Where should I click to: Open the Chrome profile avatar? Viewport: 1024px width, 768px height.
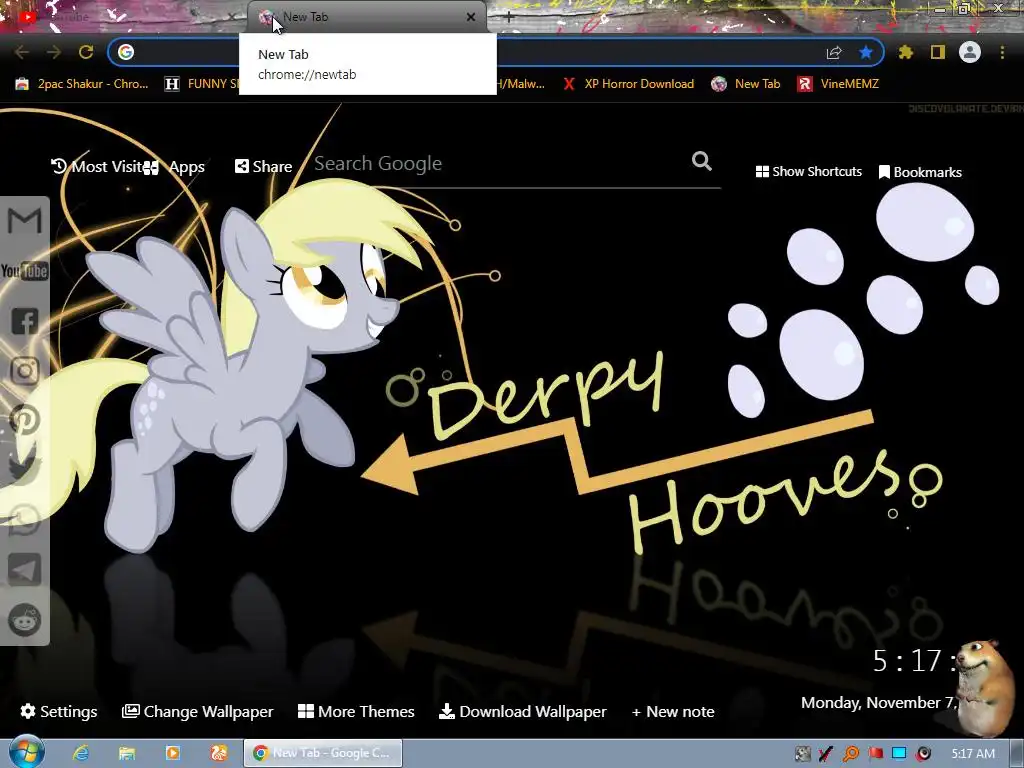point(970,52)
